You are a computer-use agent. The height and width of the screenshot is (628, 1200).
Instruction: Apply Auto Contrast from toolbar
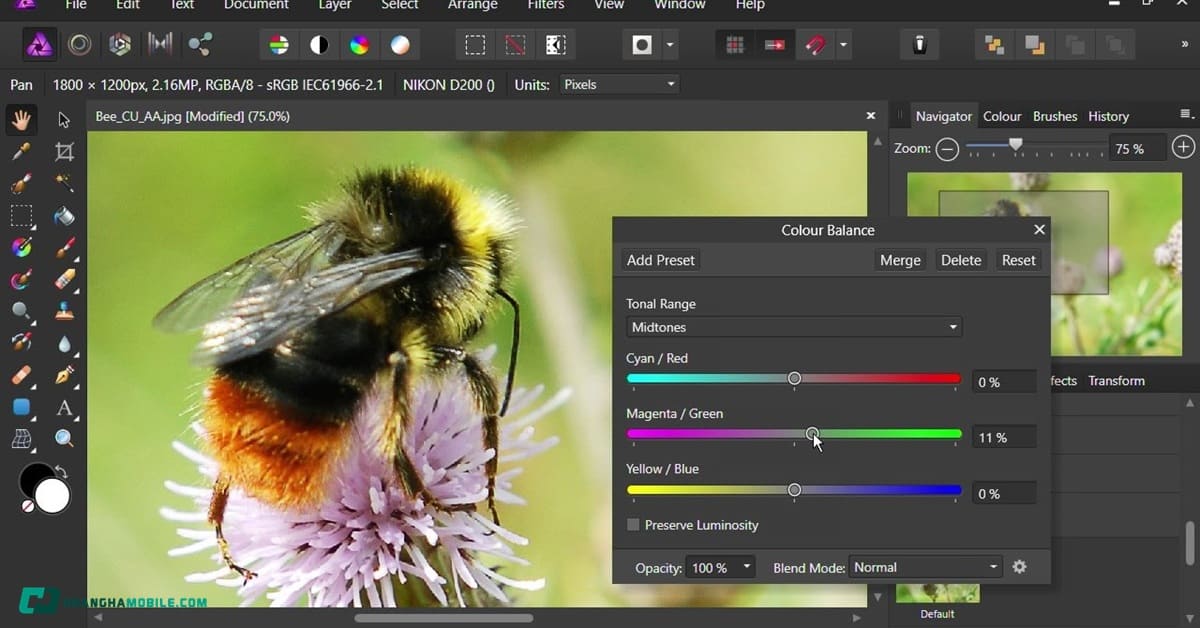(x=319, y=44)
